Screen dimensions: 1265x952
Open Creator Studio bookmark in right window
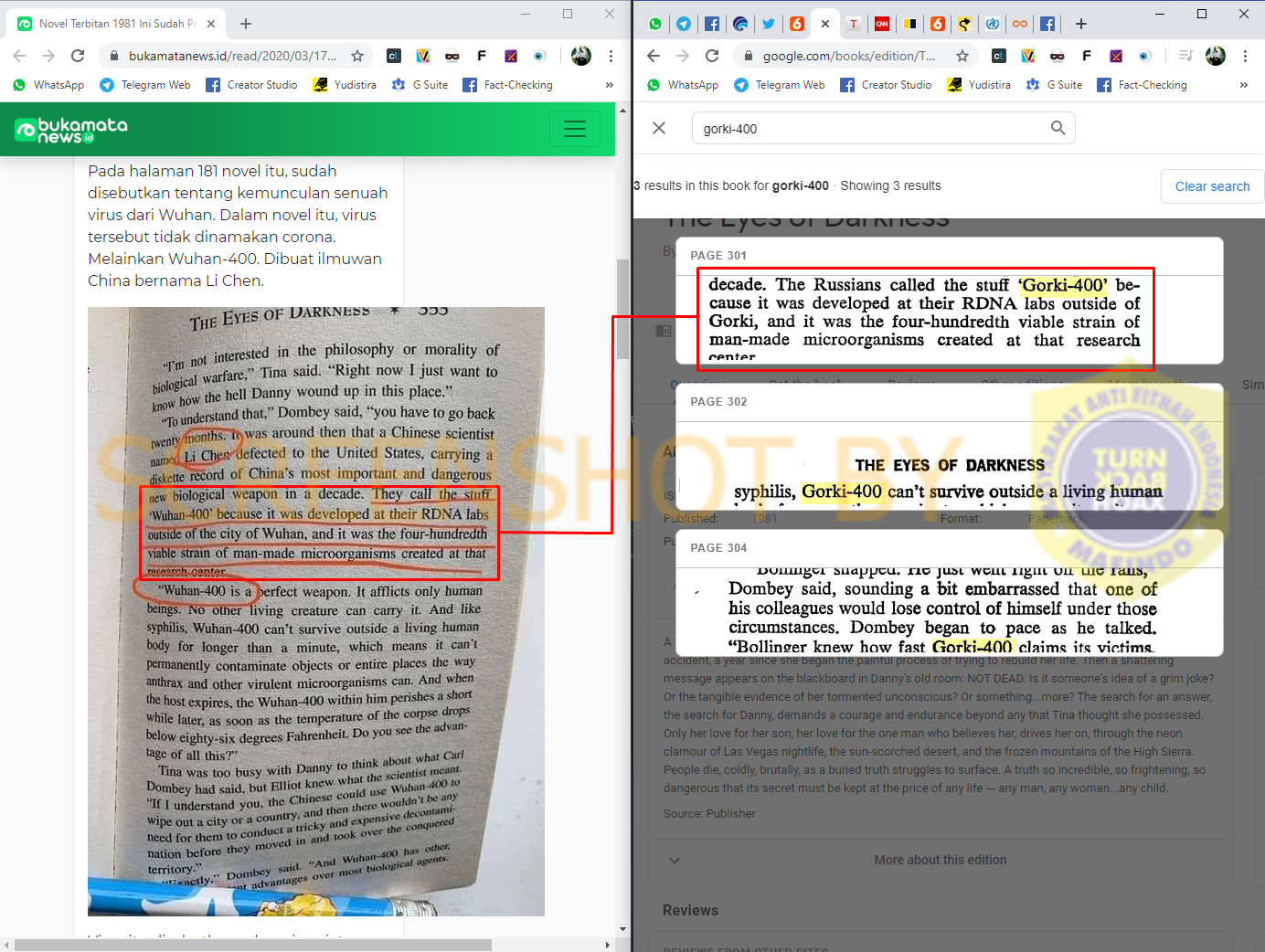tap(886, 85)
